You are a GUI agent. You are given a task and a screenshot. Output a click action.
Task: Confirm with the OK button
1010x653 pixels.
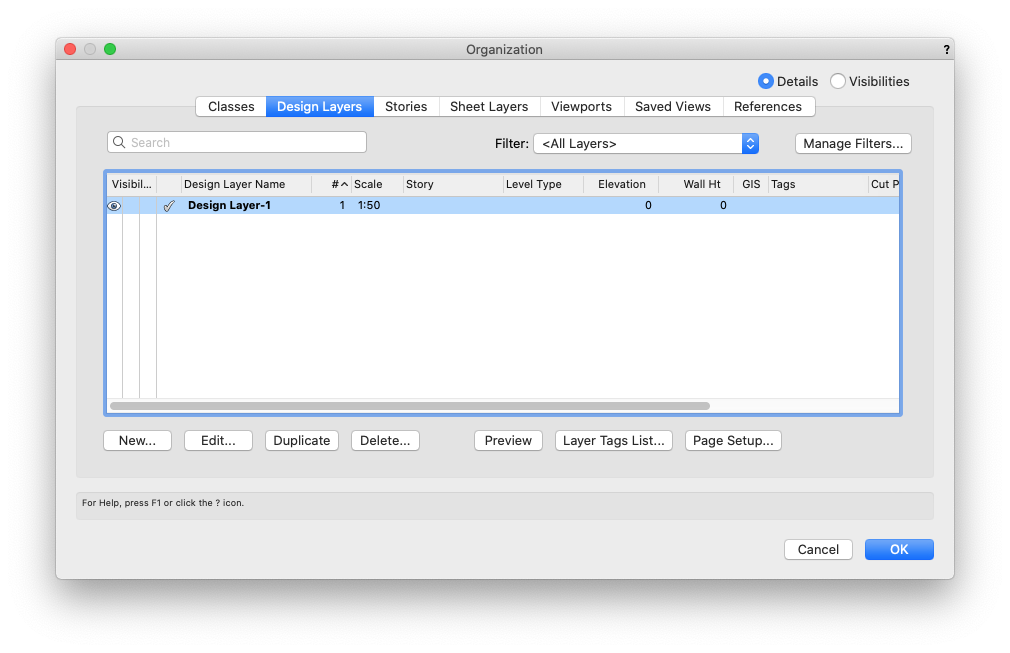[899, 549]
